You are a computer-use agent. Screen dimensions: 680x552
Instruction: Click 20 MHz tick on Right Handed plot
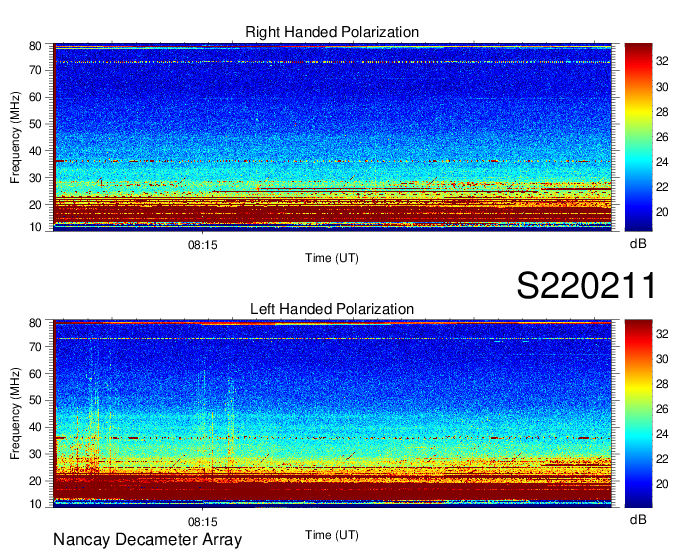click(35, 205)
